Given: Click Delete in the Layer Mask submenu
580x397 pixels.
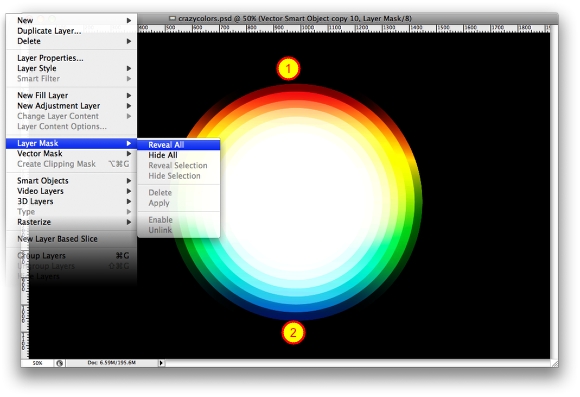Looking at the screenshot, I should [179, 192].
